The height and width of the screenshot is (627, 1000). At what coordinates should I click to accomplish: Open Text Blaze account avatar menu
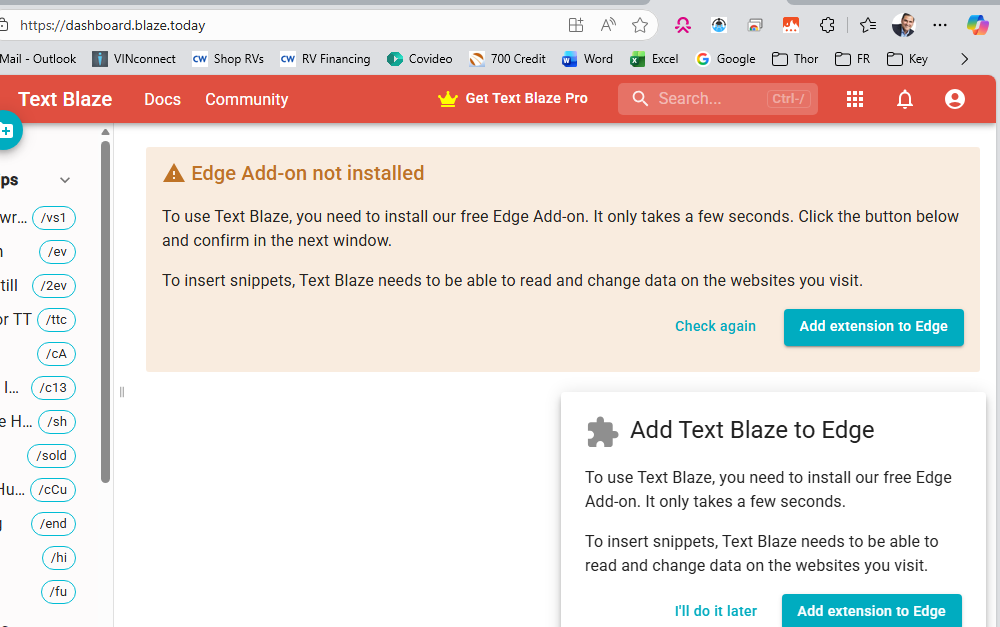(954, 99)
